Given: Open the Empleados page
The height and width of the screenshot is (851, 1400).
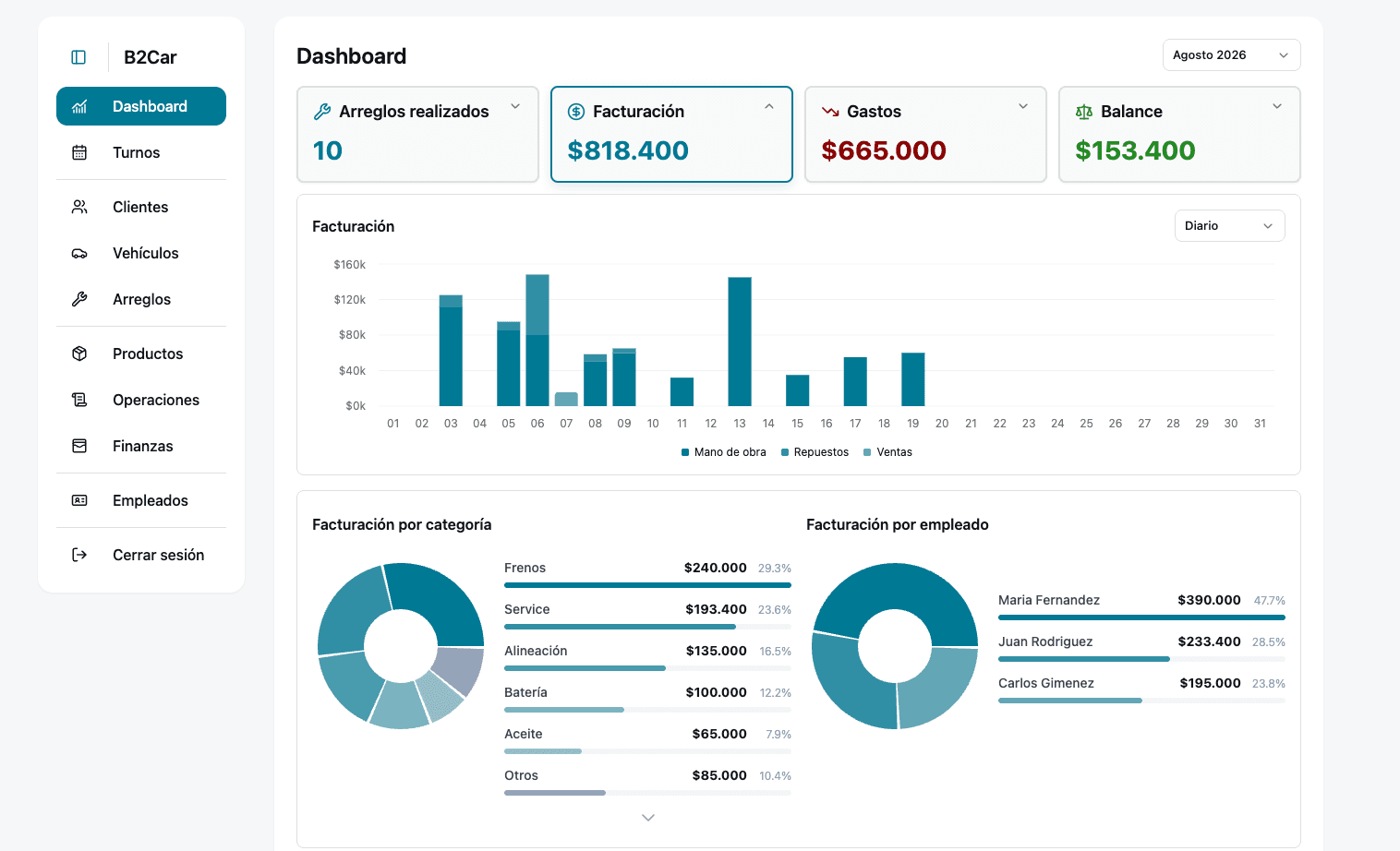Looking at the screenshot, I should [x=141, y=500].
